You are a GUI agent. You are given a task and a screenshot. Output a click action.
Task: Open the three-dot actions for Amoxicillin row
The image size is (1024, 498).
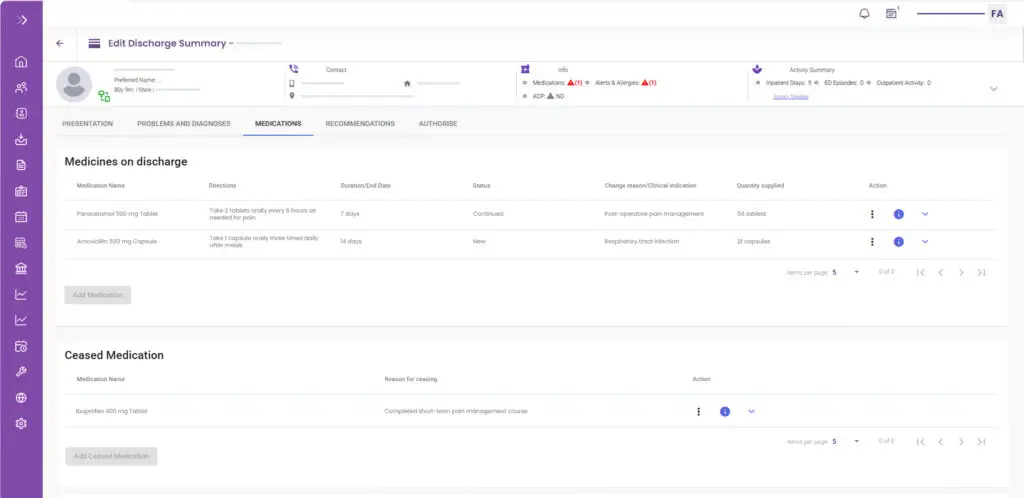click(872, 241)
